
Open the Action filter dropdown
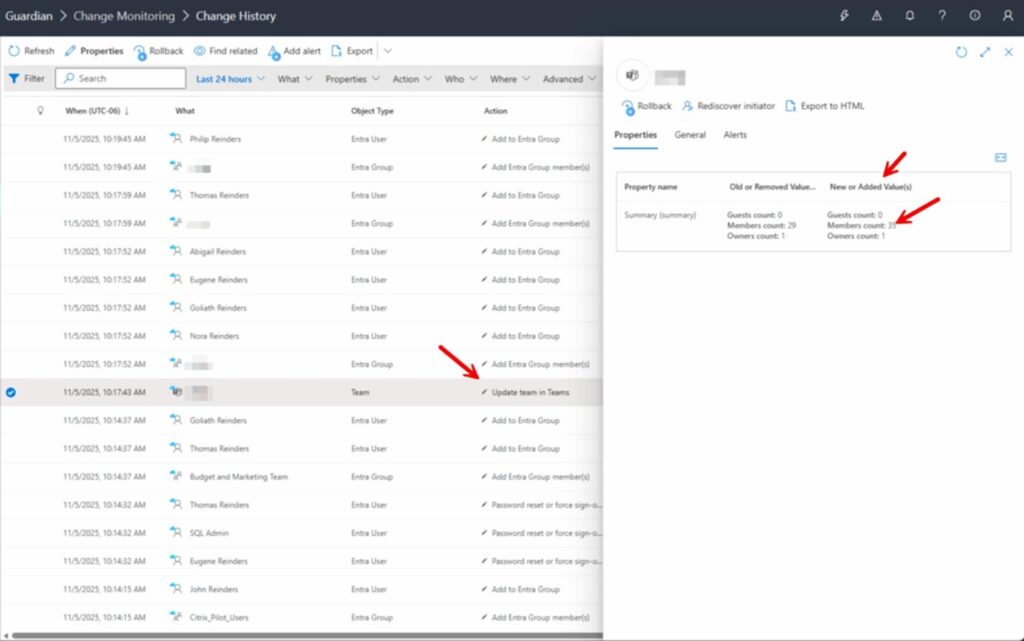(411, 79)
